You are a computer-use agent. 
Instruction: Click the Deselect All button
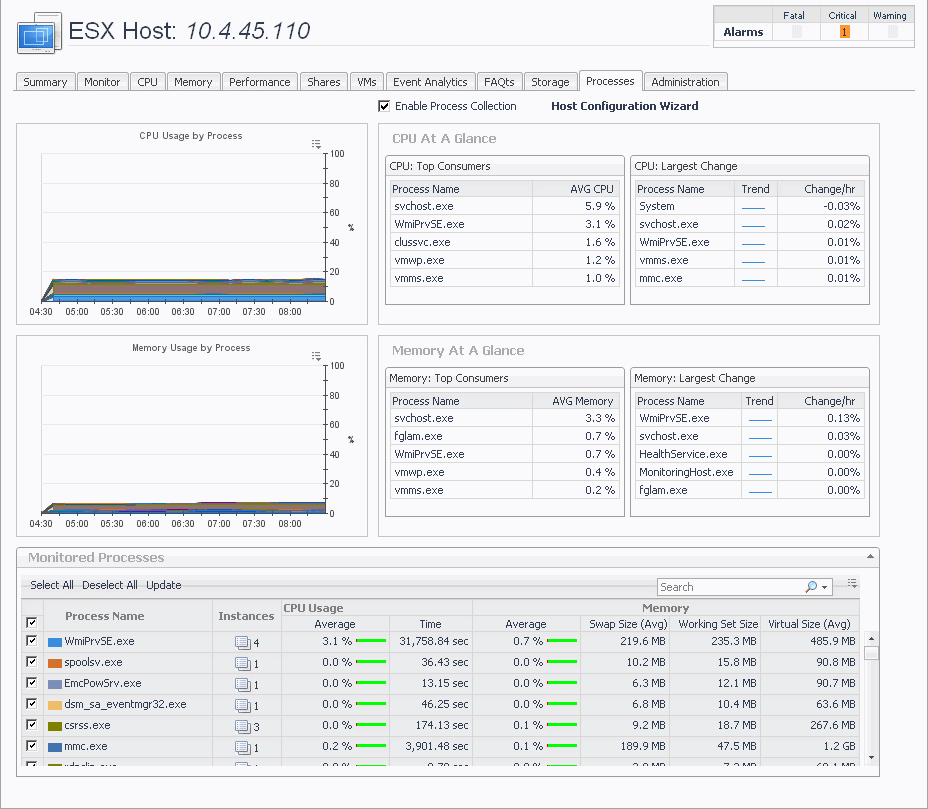click(x=110, y=585)
